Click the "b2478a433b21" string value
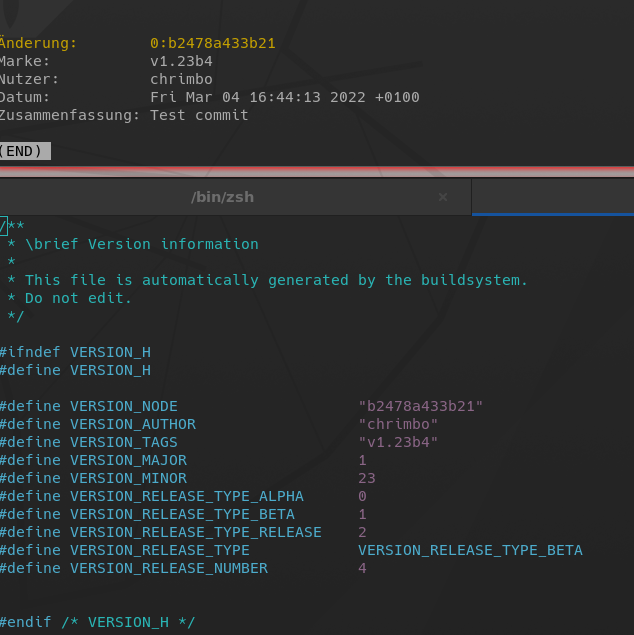 click(x=421, y=406)
